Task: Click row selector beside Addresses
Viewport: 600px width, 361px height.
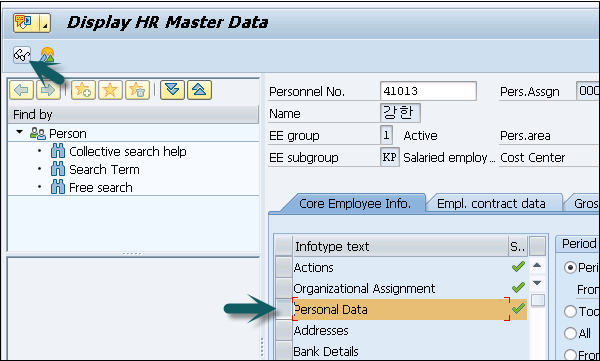Action: [284, 330]
